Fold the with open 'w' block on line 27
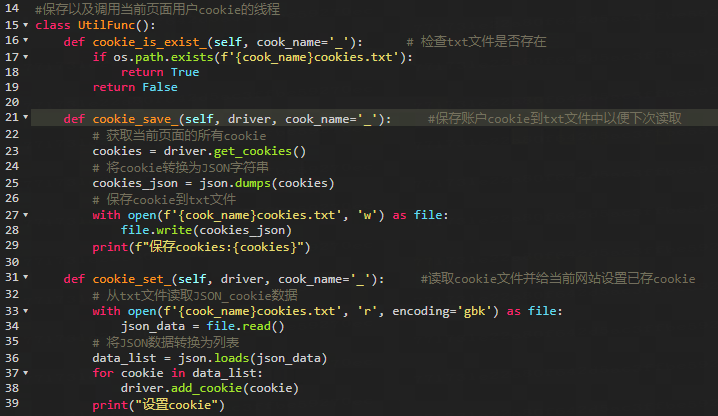Screen dimensions: 718x416 pyautogui.click(x=26, y=215)
